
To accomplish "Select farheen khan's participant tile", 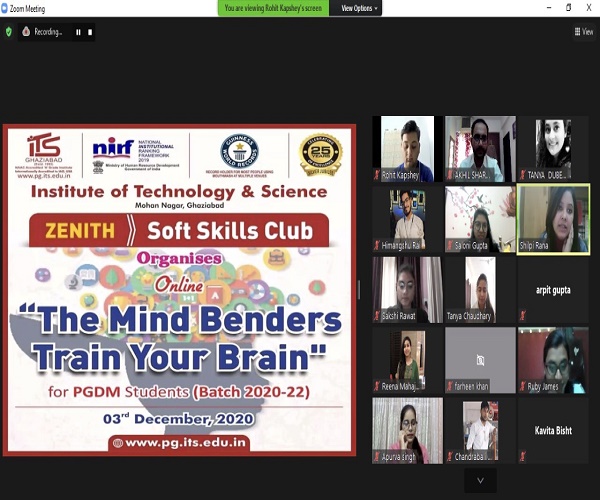I will pos(480,360).
